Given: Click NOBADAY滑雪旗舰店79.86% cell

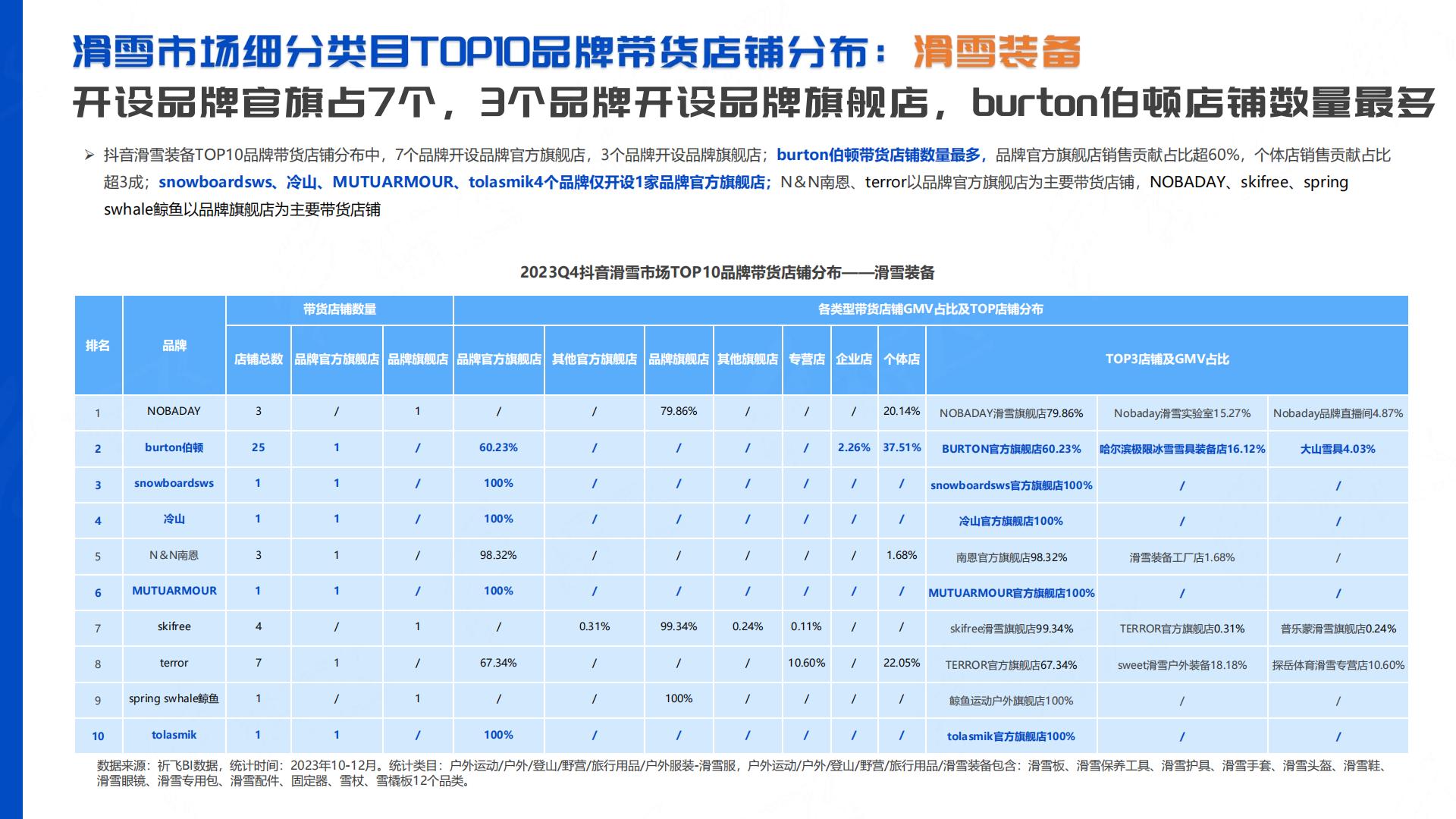Looking at the screenshot, I should point(1012,413).
